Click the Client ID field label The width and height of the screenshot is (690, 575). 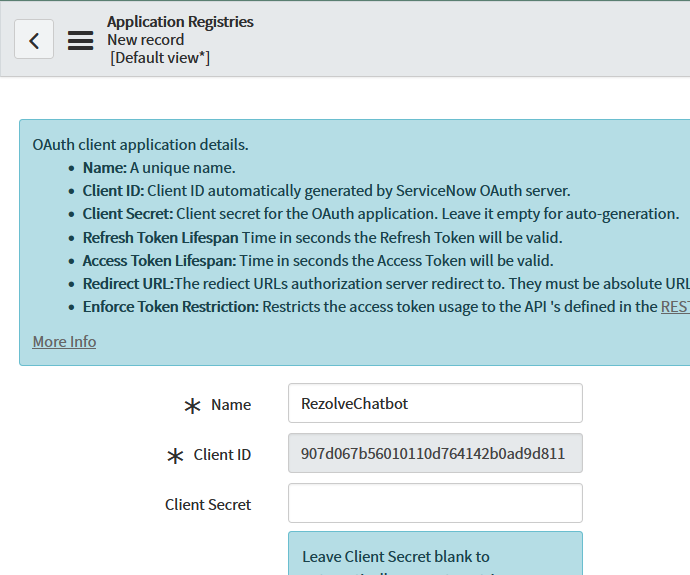[222, 455]
